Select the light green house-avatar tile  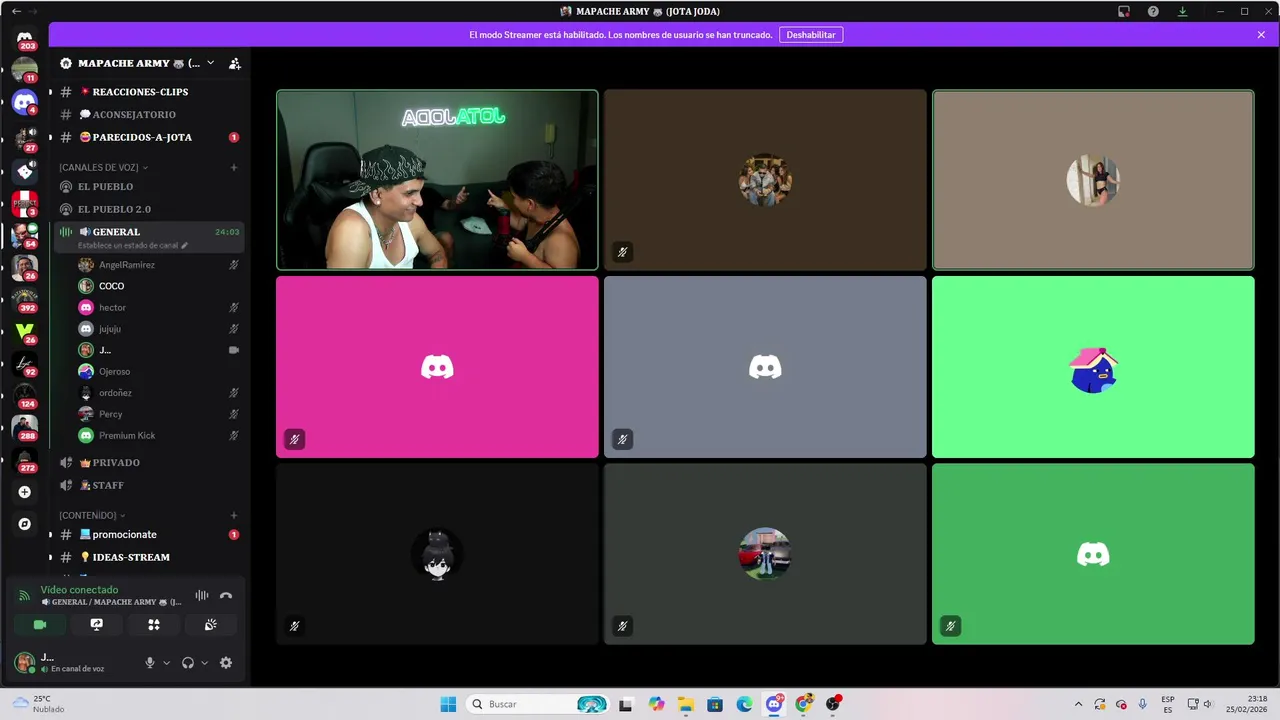[1093, 367]
